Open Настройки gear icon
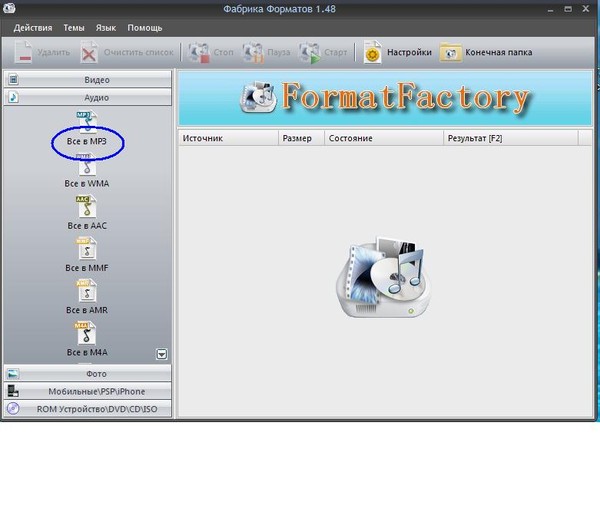 pyautogui.click(x=372, y=52)
